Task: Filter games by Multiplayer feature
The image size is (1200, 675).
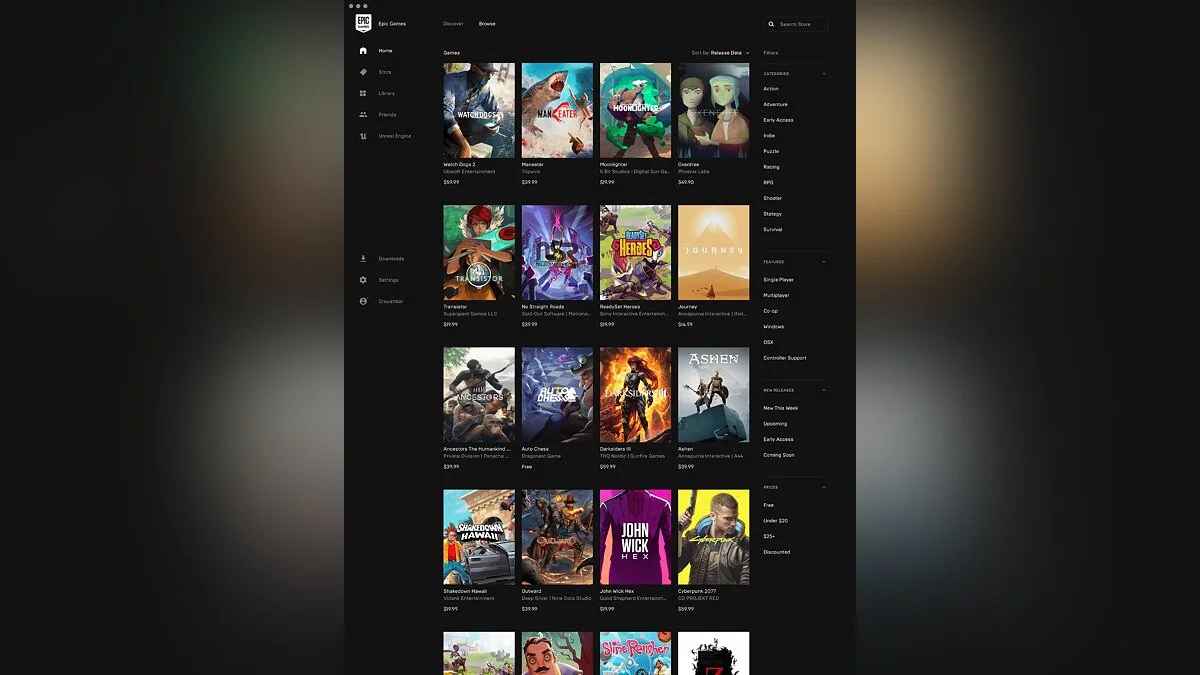Action: 776,296
